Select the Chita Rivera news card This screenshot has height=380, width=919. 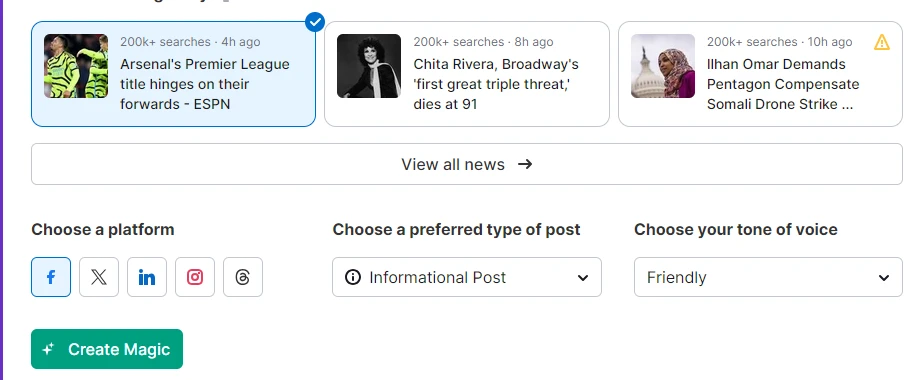(467, 74)
